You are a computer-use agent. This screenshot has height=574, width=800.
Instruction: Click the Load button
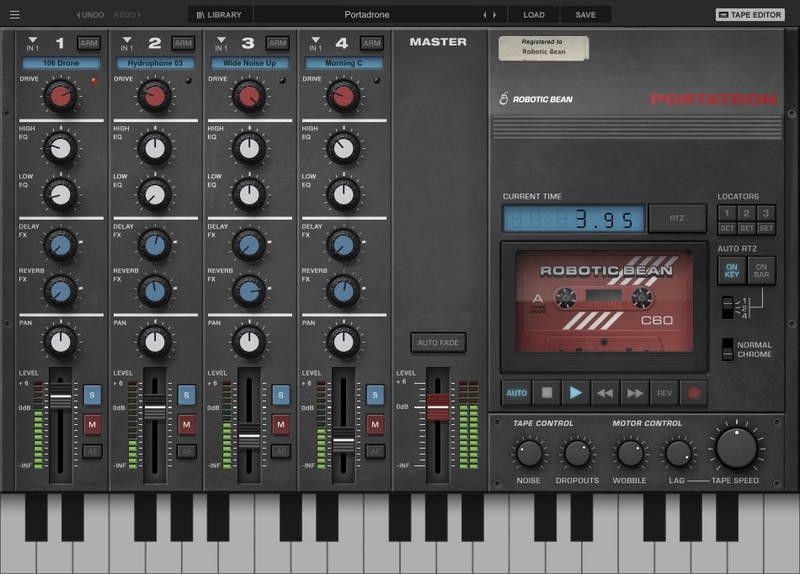(534, 15)
